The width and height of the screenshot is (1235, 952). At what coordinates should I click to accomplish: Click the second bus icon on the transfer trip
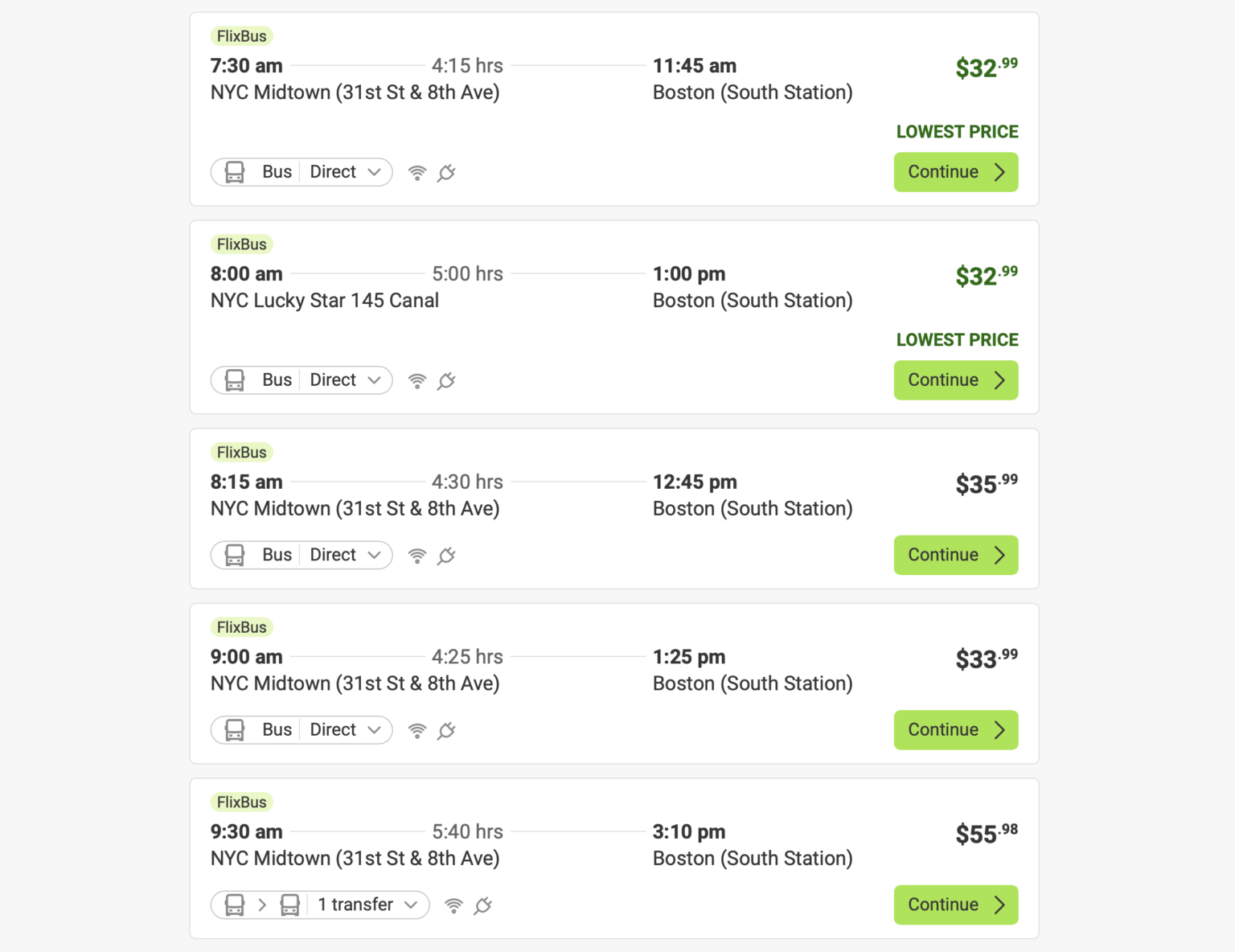pos(290,905)
